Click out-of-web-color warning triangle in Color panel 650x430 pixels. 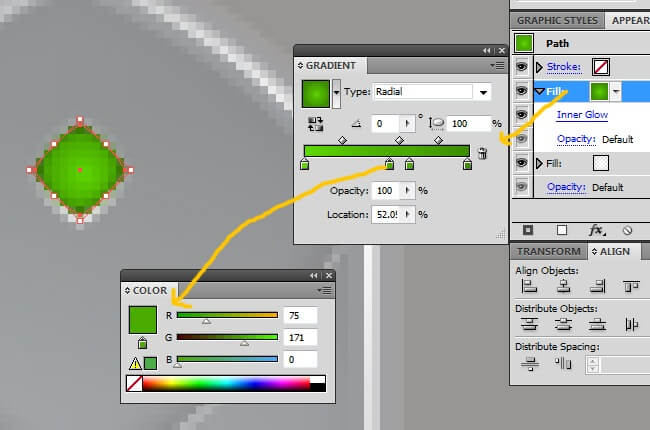tap(135, 364)
